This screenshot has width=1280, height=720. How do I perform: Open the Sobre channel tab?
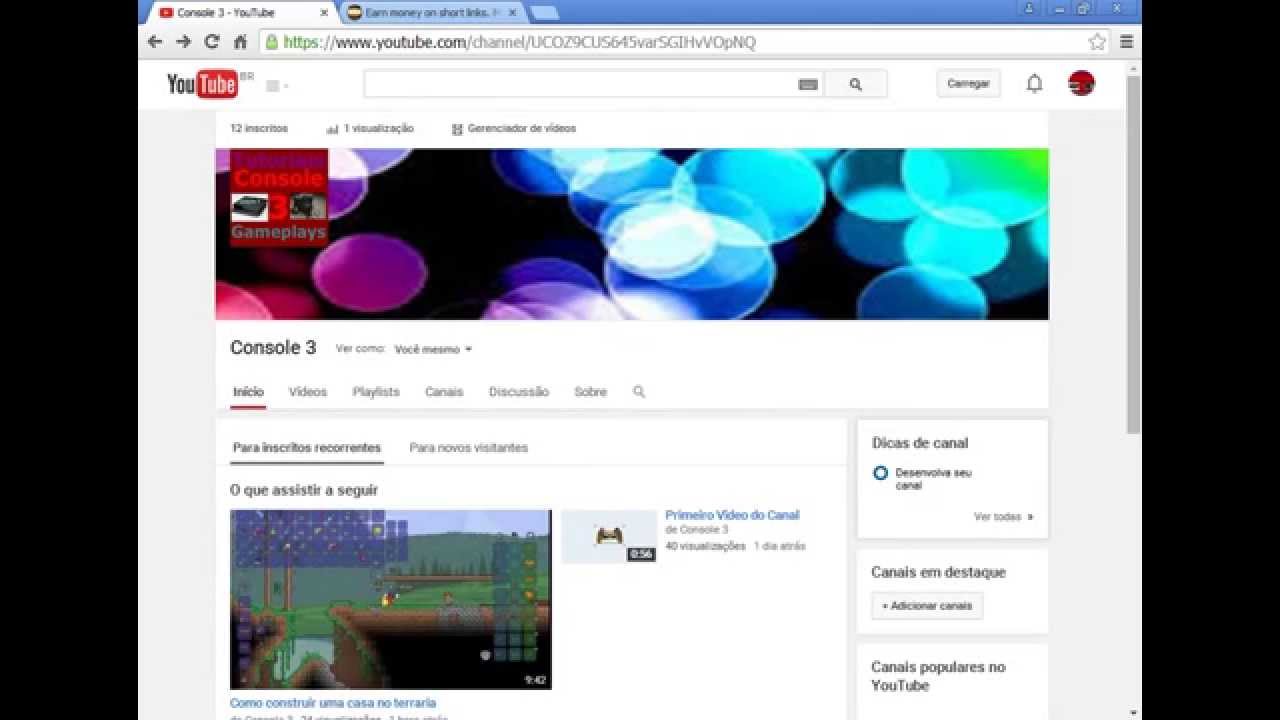(x=590, y=392)
